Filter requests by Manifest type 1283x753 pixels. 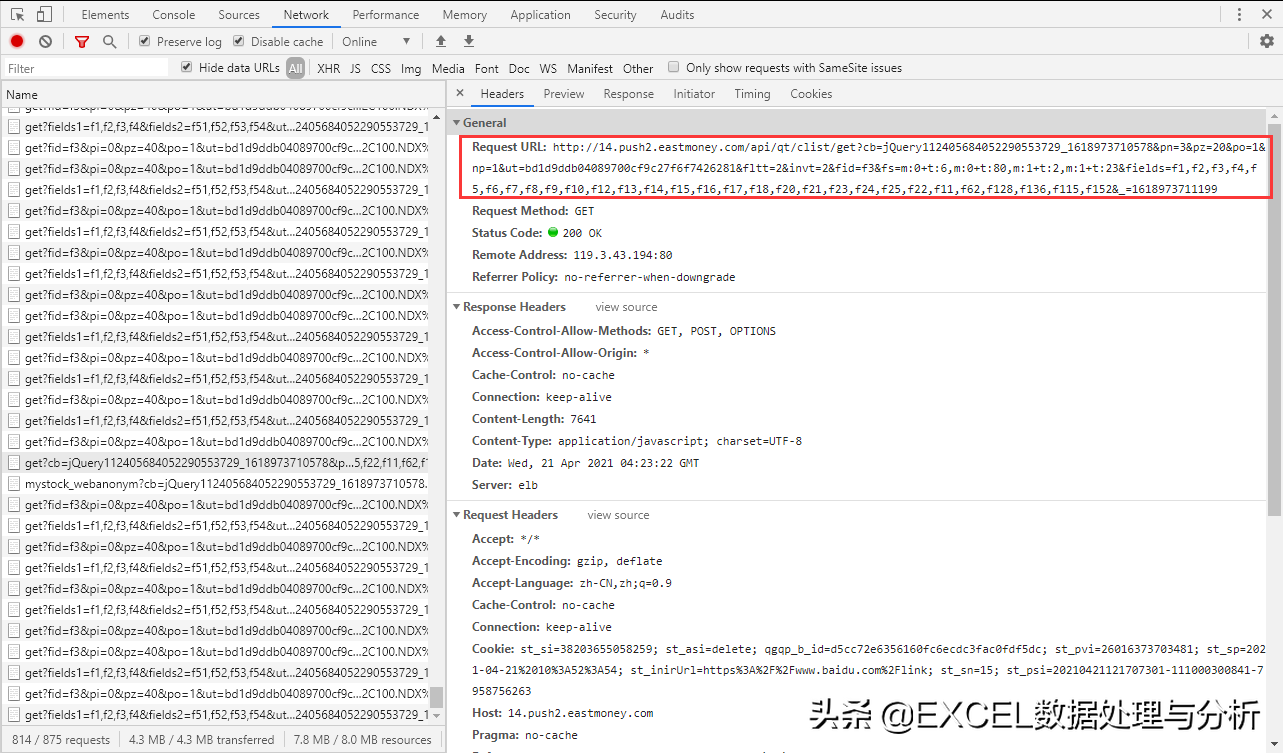click(590, 68)
